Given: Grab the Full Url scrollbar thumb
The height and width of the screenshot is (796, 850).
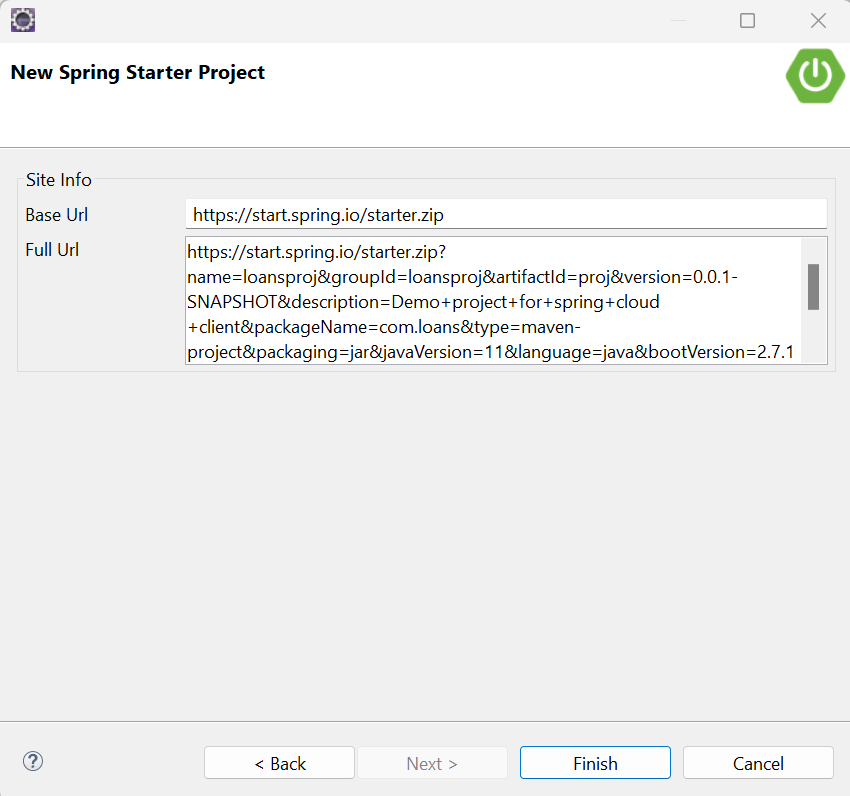Looking at the screenshot, I should point(813,287).
